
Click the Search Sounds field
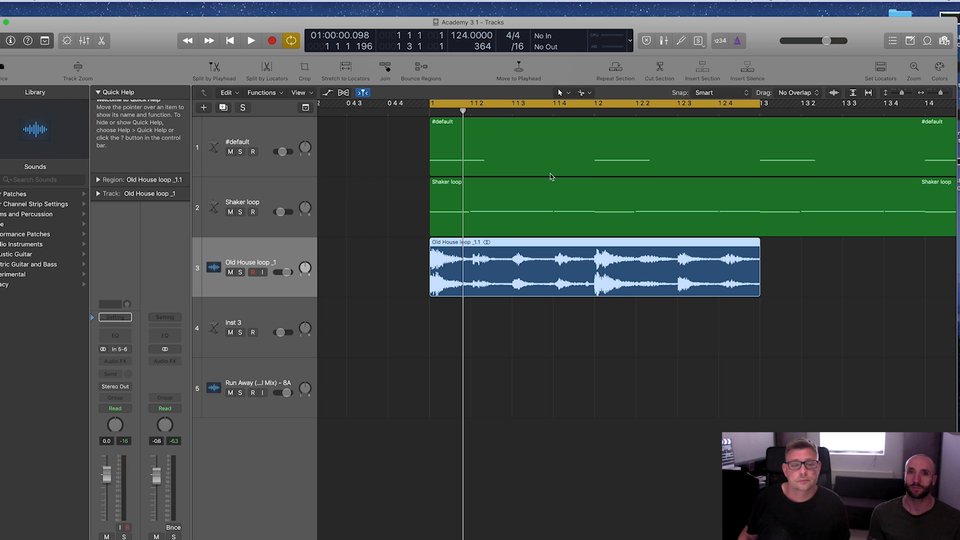click(x=43, y=180)
